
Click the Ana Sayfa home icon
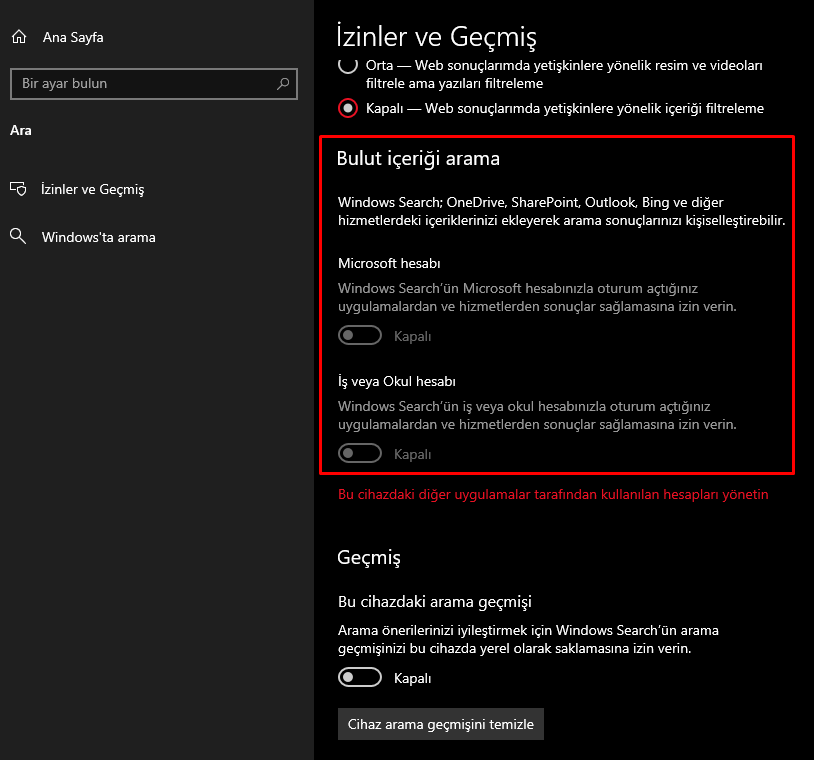[18, 37]
